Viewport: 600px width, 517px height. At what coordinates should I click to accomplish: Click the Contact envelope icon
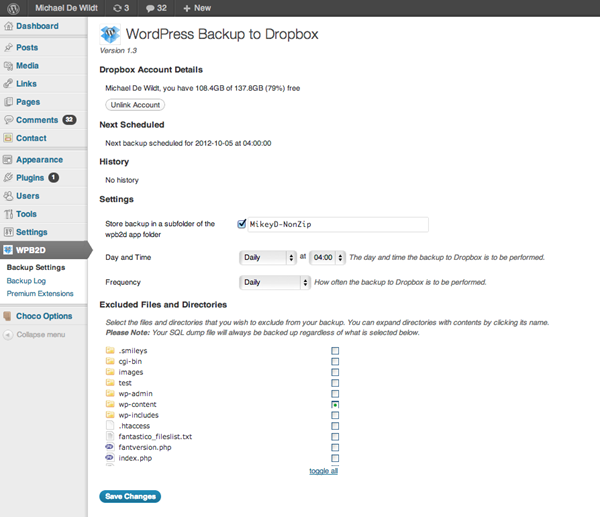8,138
